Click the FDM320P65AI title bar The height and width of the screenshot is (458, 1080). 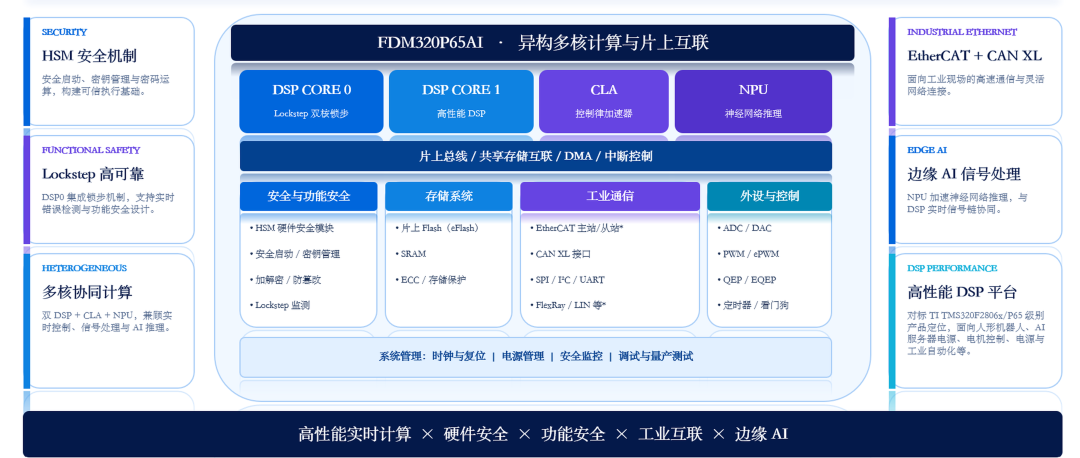pyautogui.click(x=543, y=43)
